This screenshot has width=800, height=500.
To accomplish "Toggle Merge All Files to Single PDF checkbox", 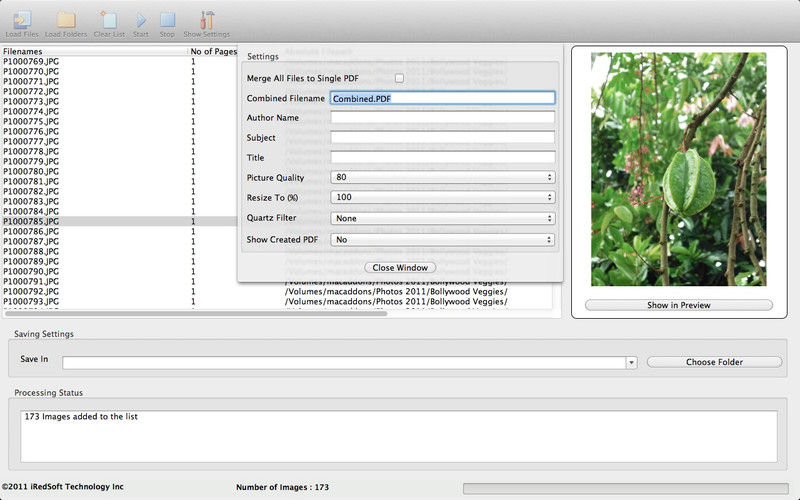I will tap(399, 78).
